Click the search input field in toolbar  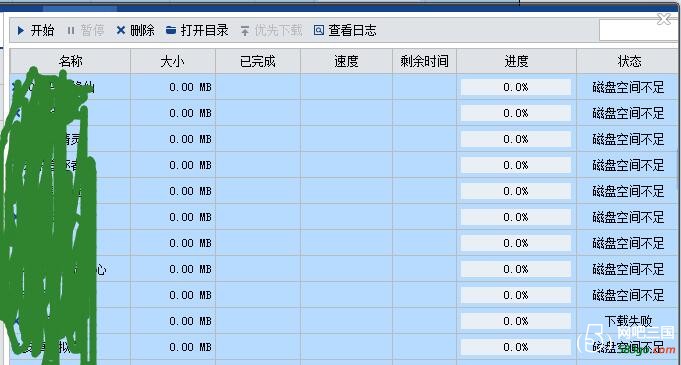tap(638, 30)
